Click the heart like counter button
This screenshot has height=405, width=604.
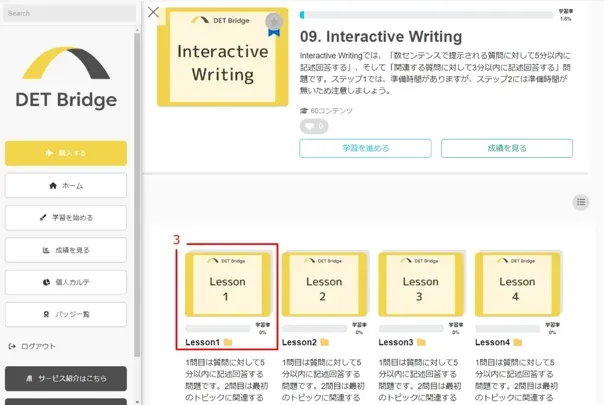[x=314, y=126]
